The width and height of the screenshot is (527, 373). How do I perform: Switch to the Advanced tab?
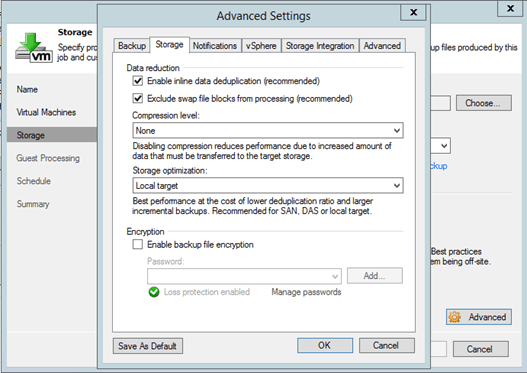(x=382, y=46)
